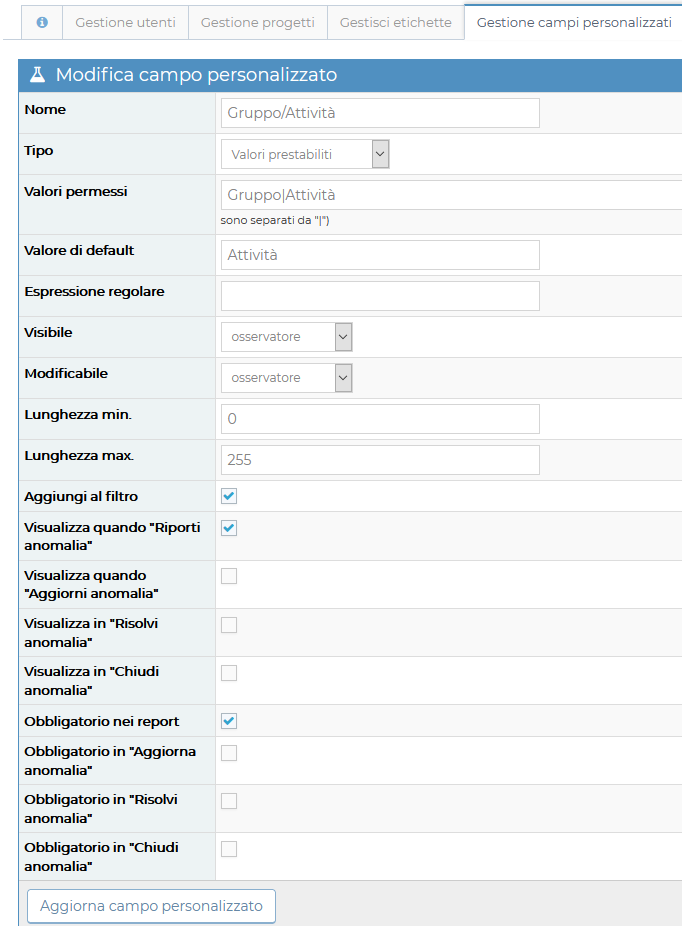Expand the Modificabile access level dropdown
Image resolution: width=682 pixels, height=926 pixels.
point(286,378)
